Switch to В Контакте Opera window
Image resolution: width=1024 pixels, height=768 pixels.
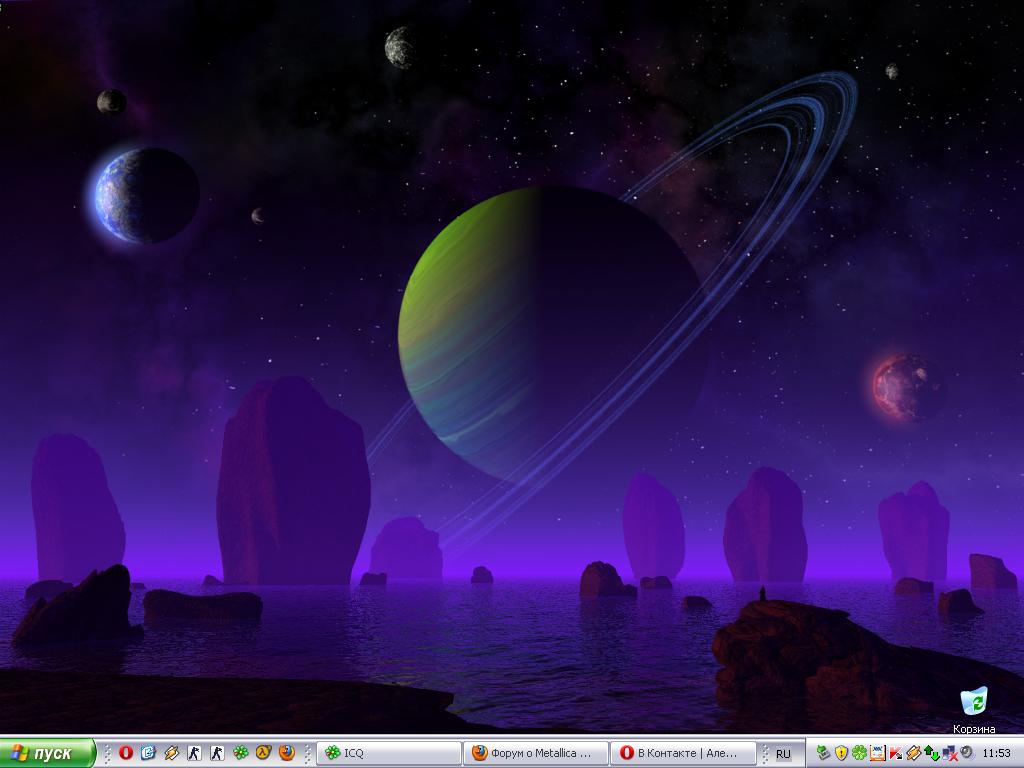pyautogui.click(x=684, y=753)
